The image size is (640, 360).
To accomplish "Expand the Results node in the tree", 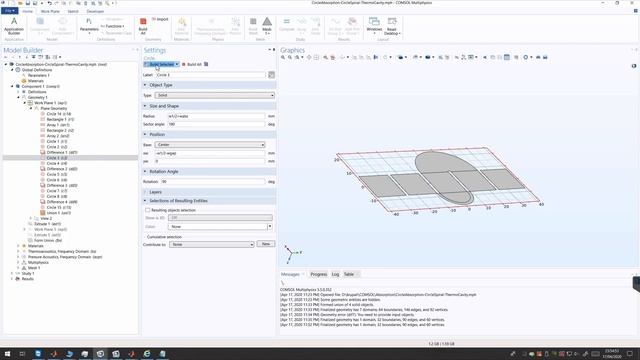I will coord(12,279).
